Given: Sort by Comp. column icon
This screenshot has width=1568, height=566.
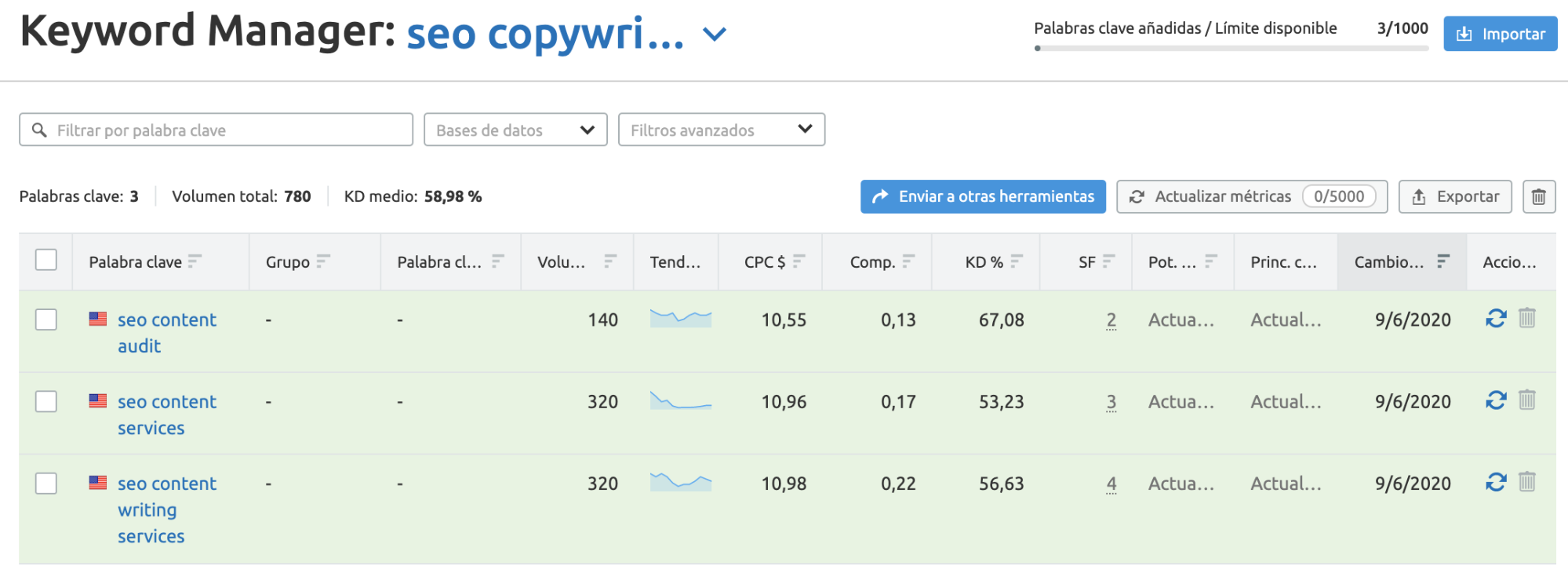Looking at the screenshot, I should [908, 261].
